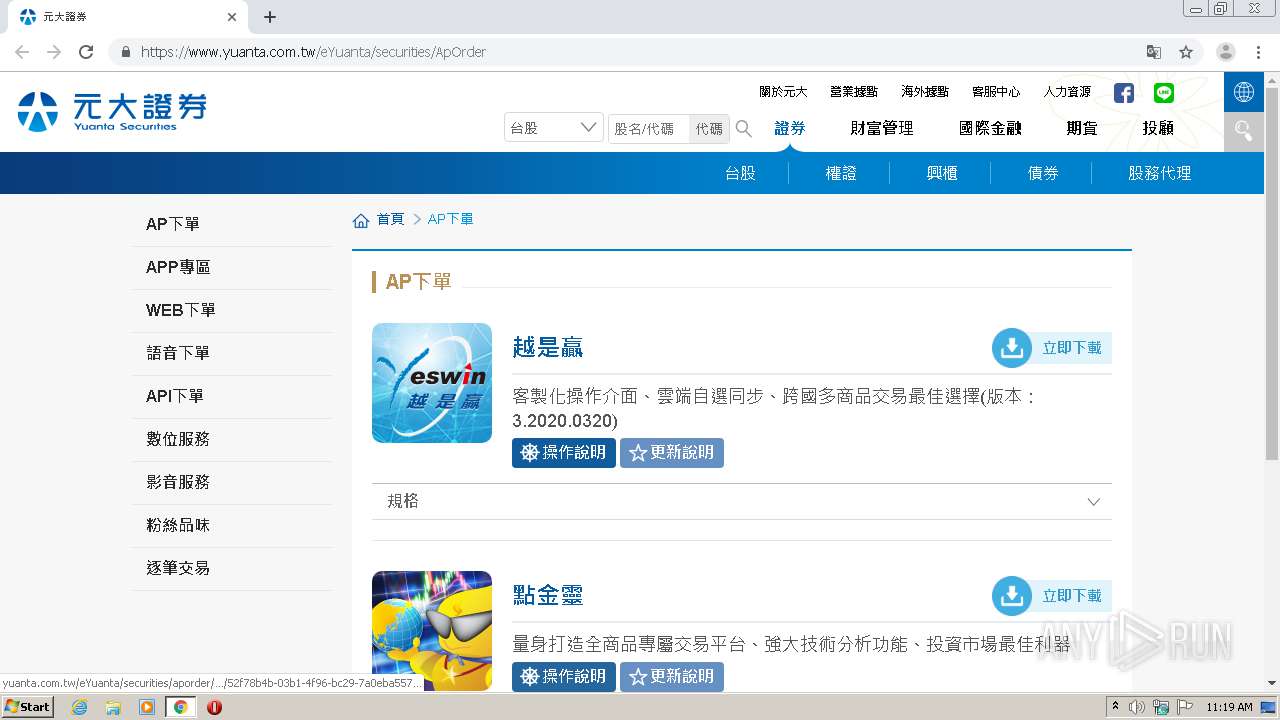The height and width of the screenshot is (720, 1280).
Task: Select the 興櫃 submenu tab
Action: click(942, 173)
